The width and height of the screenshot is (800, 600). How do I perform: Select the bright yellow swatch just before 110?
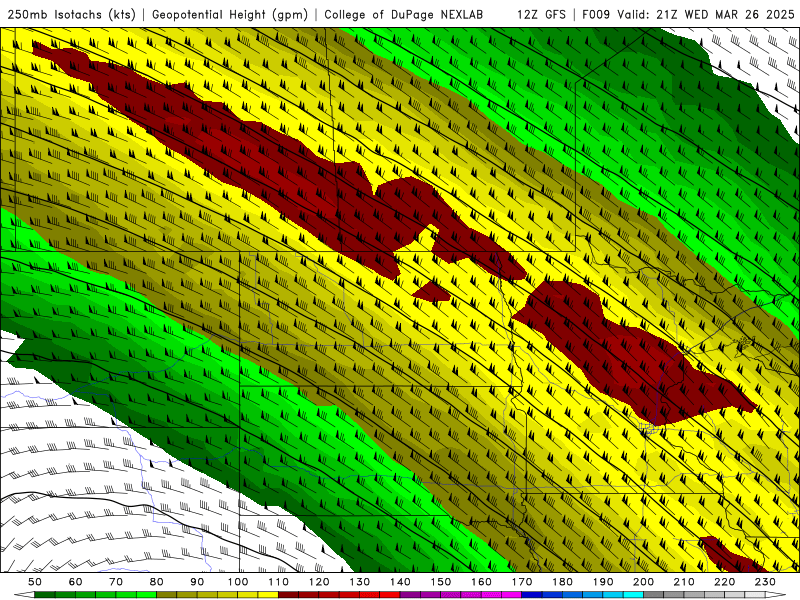(x=268, y=595)
